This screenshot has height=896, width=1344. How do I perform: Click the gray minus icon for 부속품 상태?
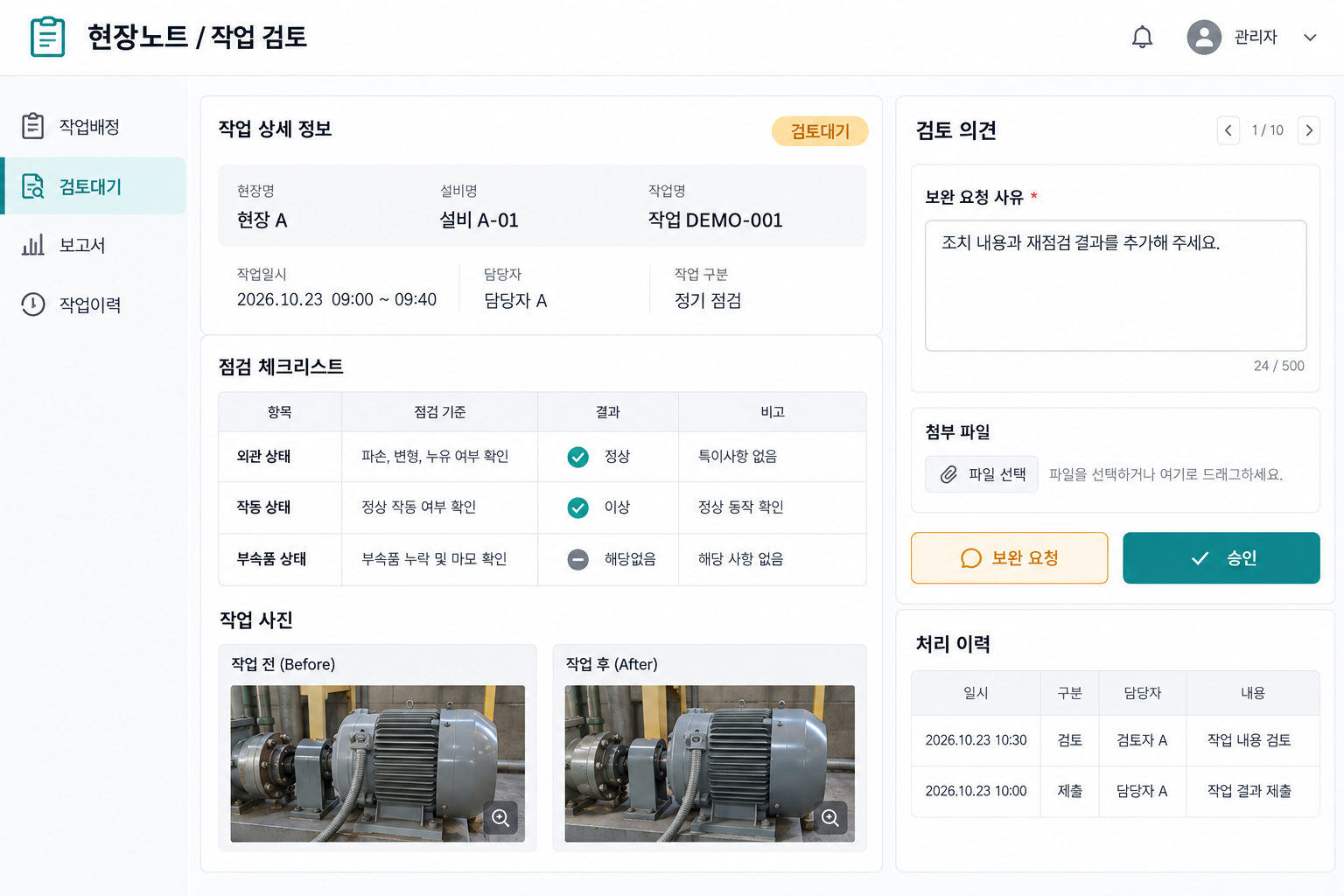(x=578, y=559)
